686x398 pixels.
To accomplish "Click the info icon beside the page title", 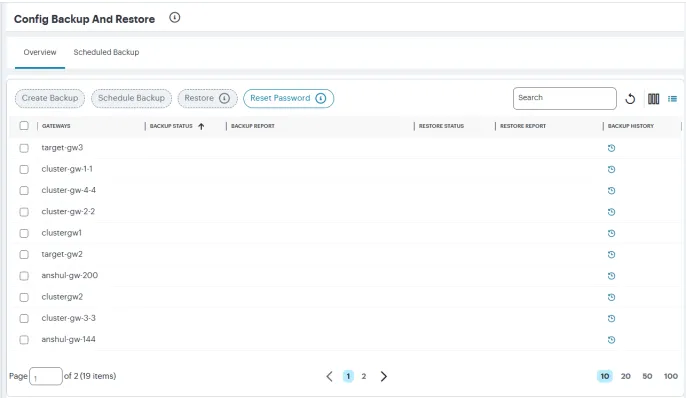I will [175, 17].
